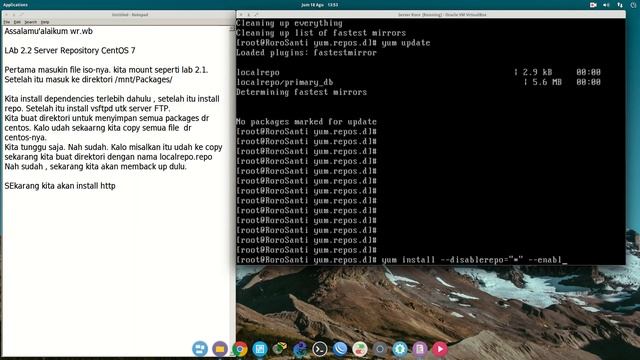Open the multitasking view icon in the dock
This screenshot has width=640, height=360.
pyautogui.click(x=200, y=349)
